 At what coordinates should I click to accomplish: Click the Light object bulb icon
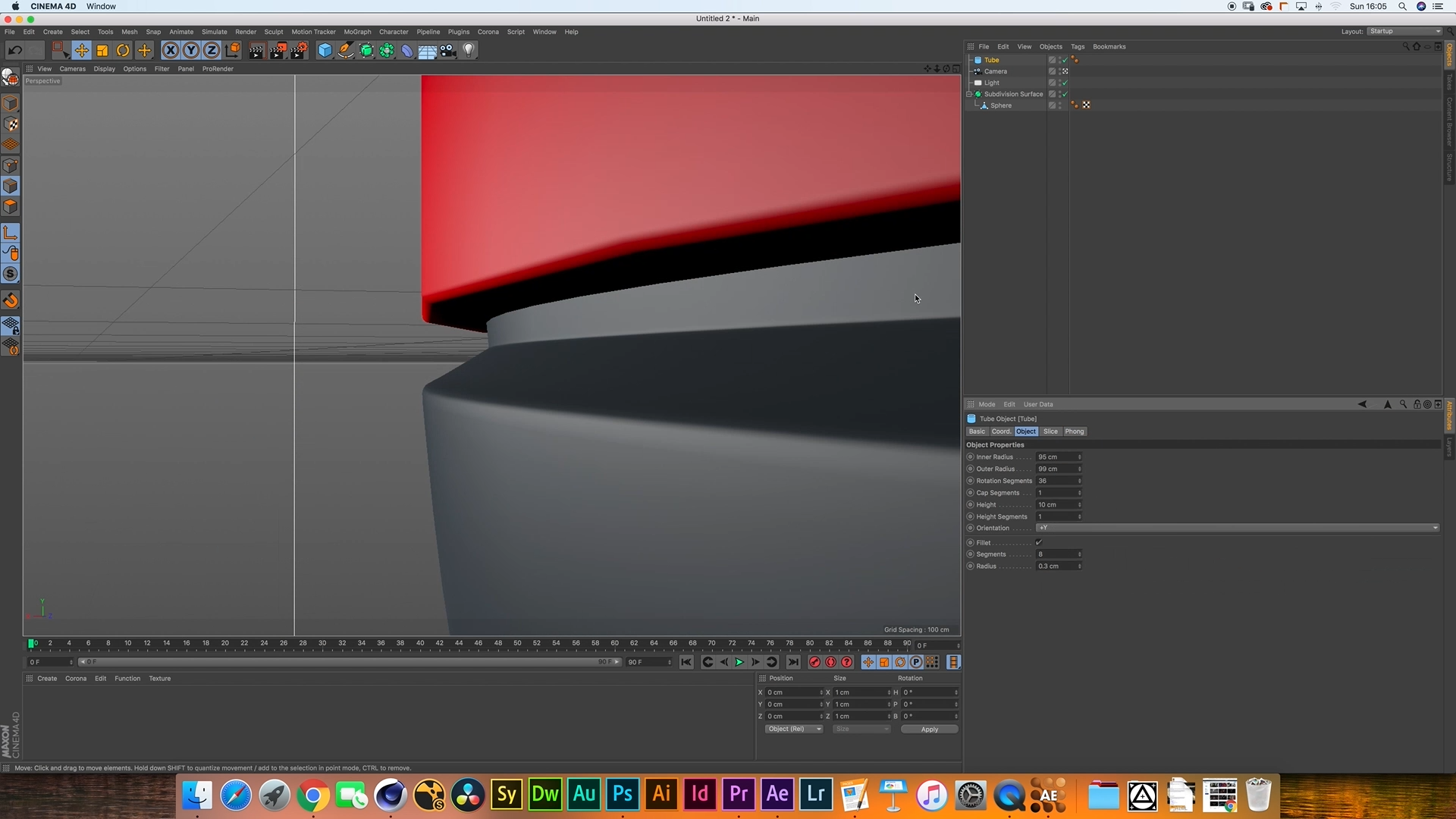click(x=469, y=51)
